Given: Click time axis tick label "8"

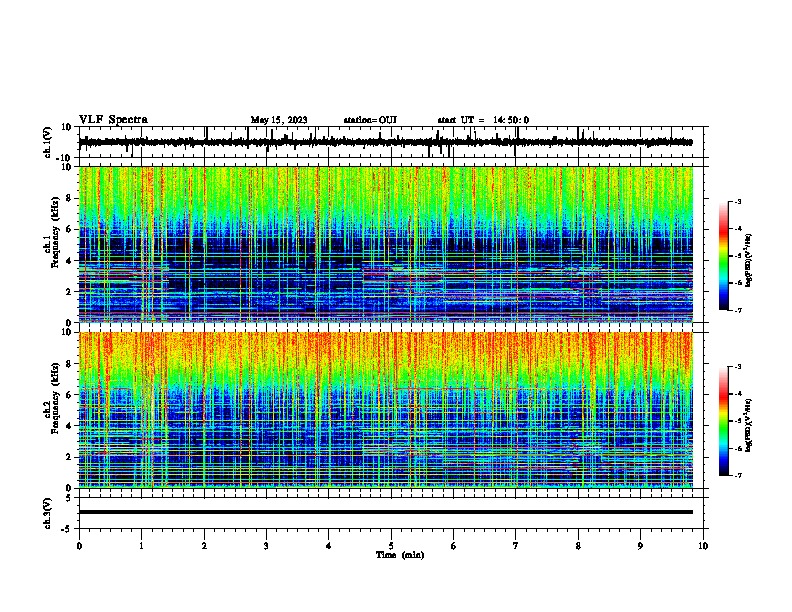Looking at the screenshot, I should click(578, 546).
